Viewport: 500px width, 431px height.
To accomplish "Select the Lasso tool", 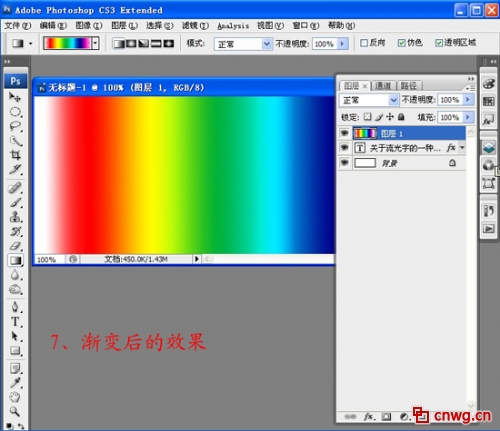I will point(15,126).
